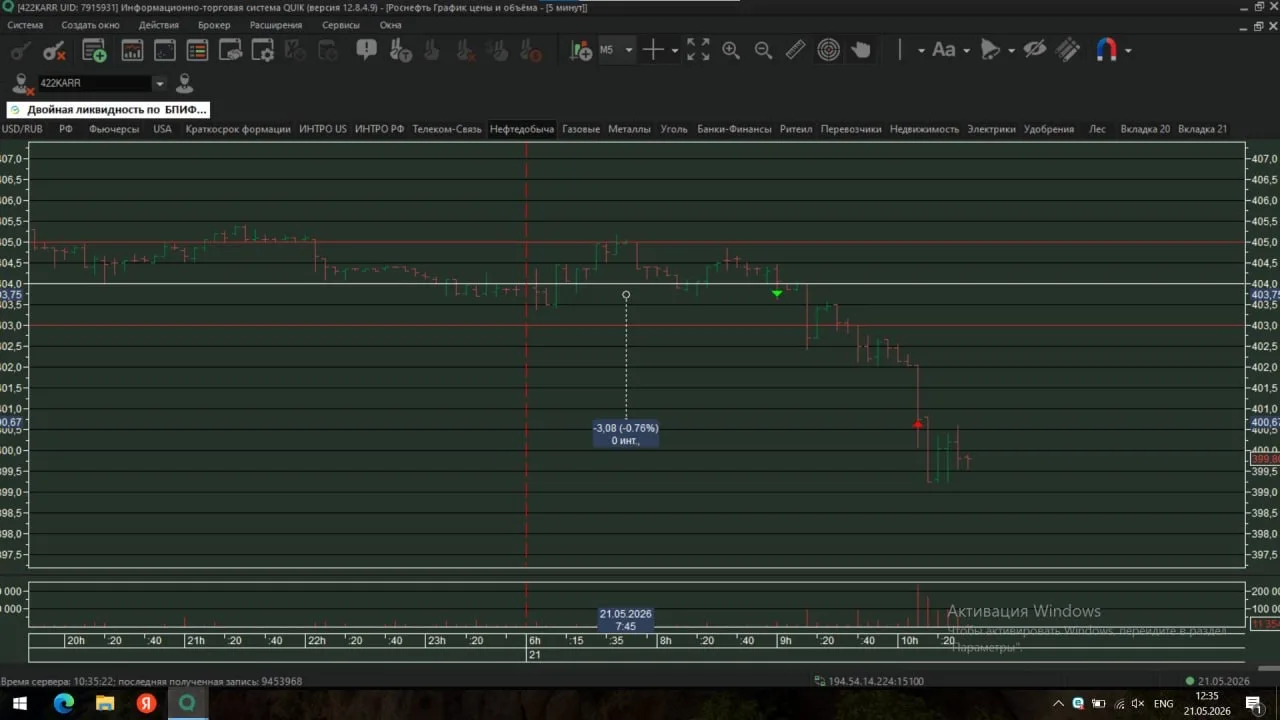Viewport: 1280px width, 720px height.
Task: Switch to the Металлы tab
Action: pyautogui.click(x=630, y=129)
